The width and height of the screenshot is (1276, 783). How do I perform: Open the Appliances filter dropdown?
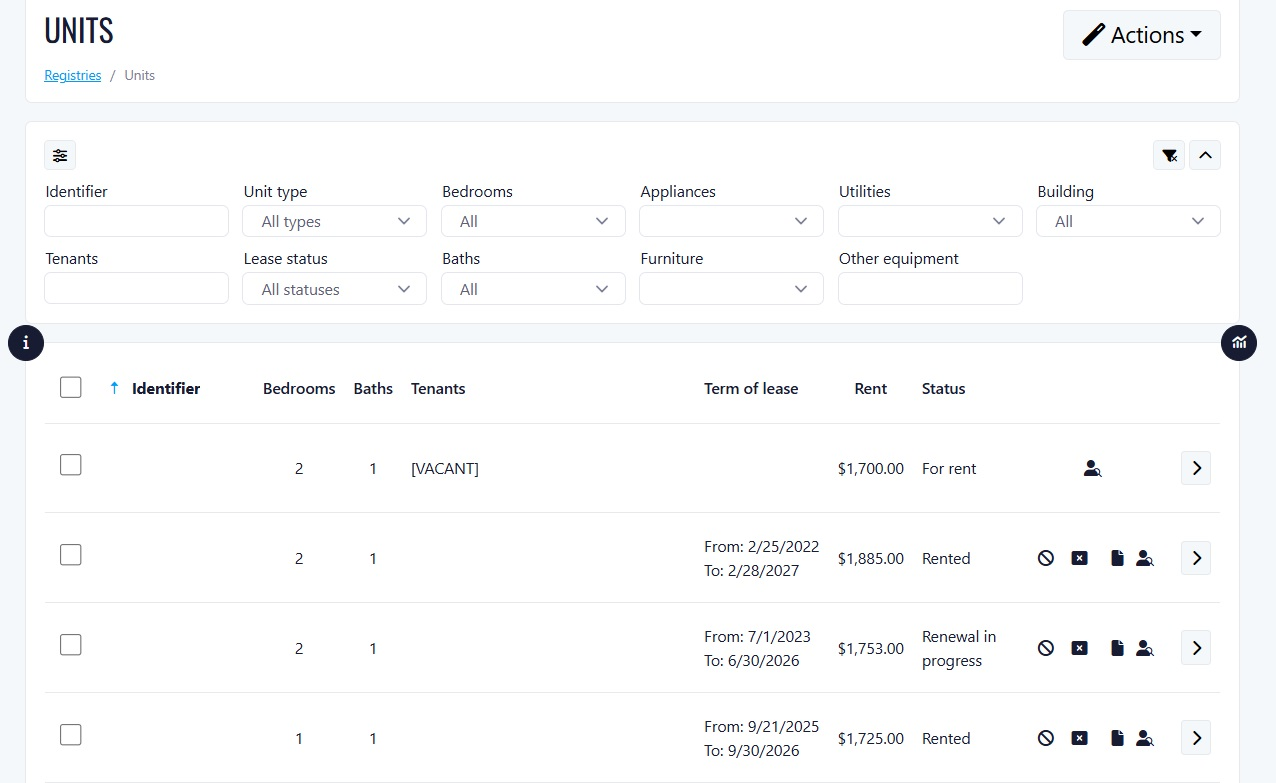(731, 221)
